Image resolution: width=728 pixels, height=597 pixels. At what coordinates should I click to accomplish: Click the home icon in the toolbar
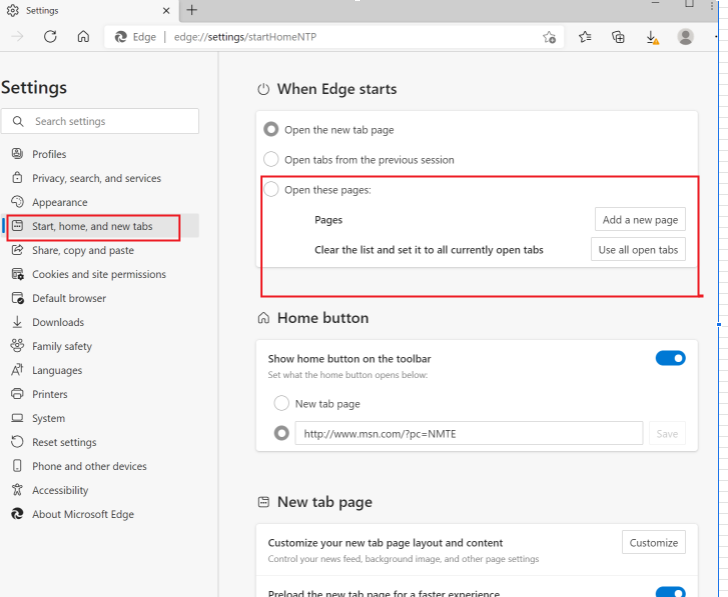coord(84,37)
